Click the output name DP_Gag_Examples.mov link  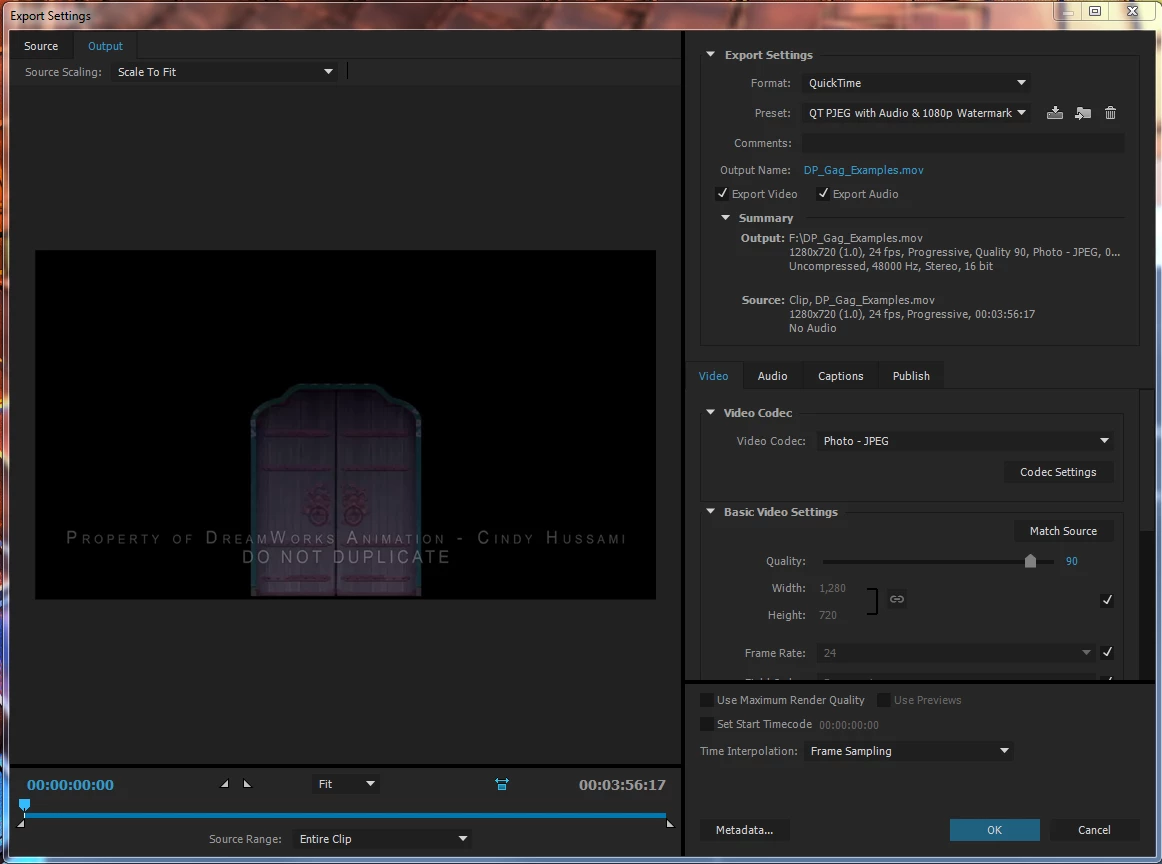click(863, 170)
